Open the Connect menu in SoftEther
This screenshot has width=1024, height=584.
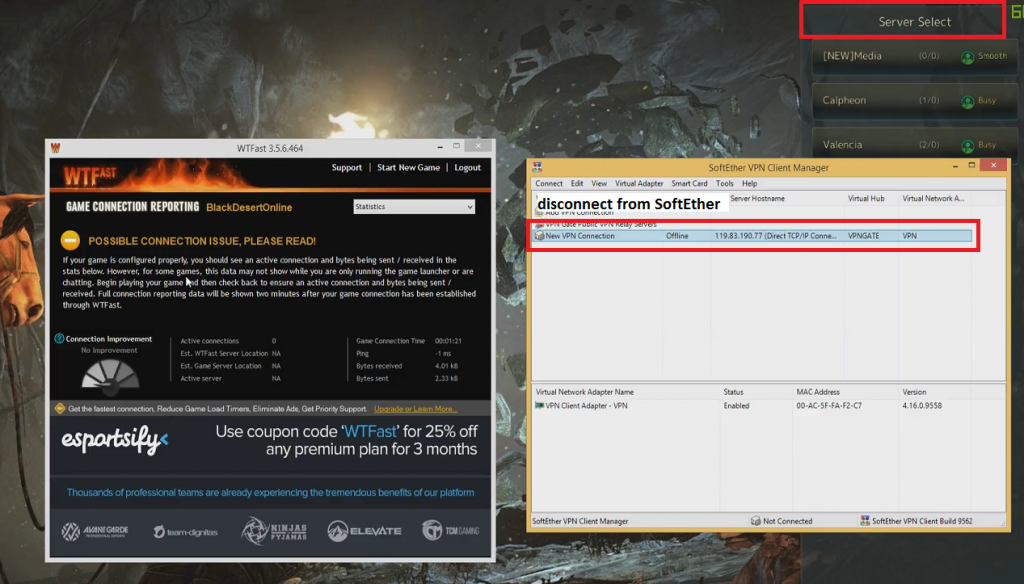pyautogui.click(x=549, y=184)
